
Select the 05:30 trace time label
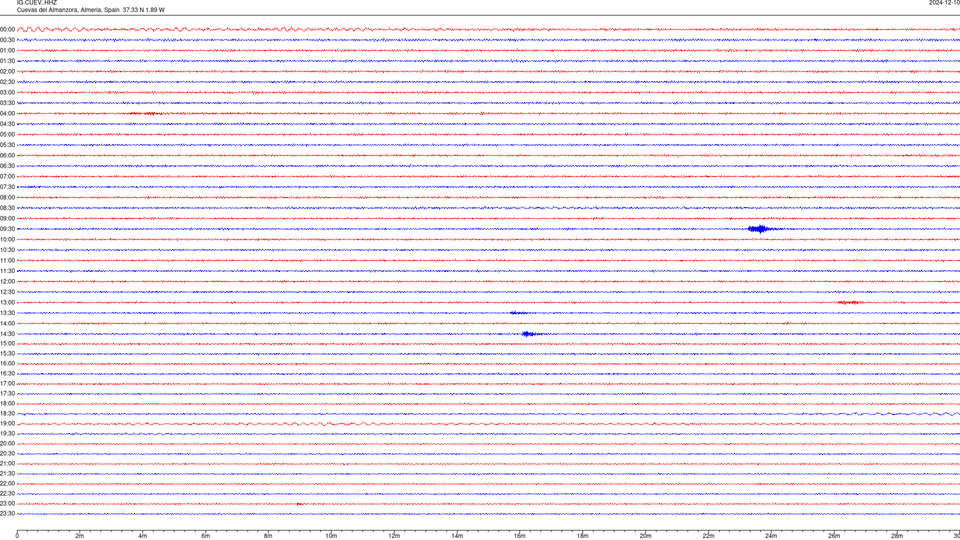[x=7, y=145]
